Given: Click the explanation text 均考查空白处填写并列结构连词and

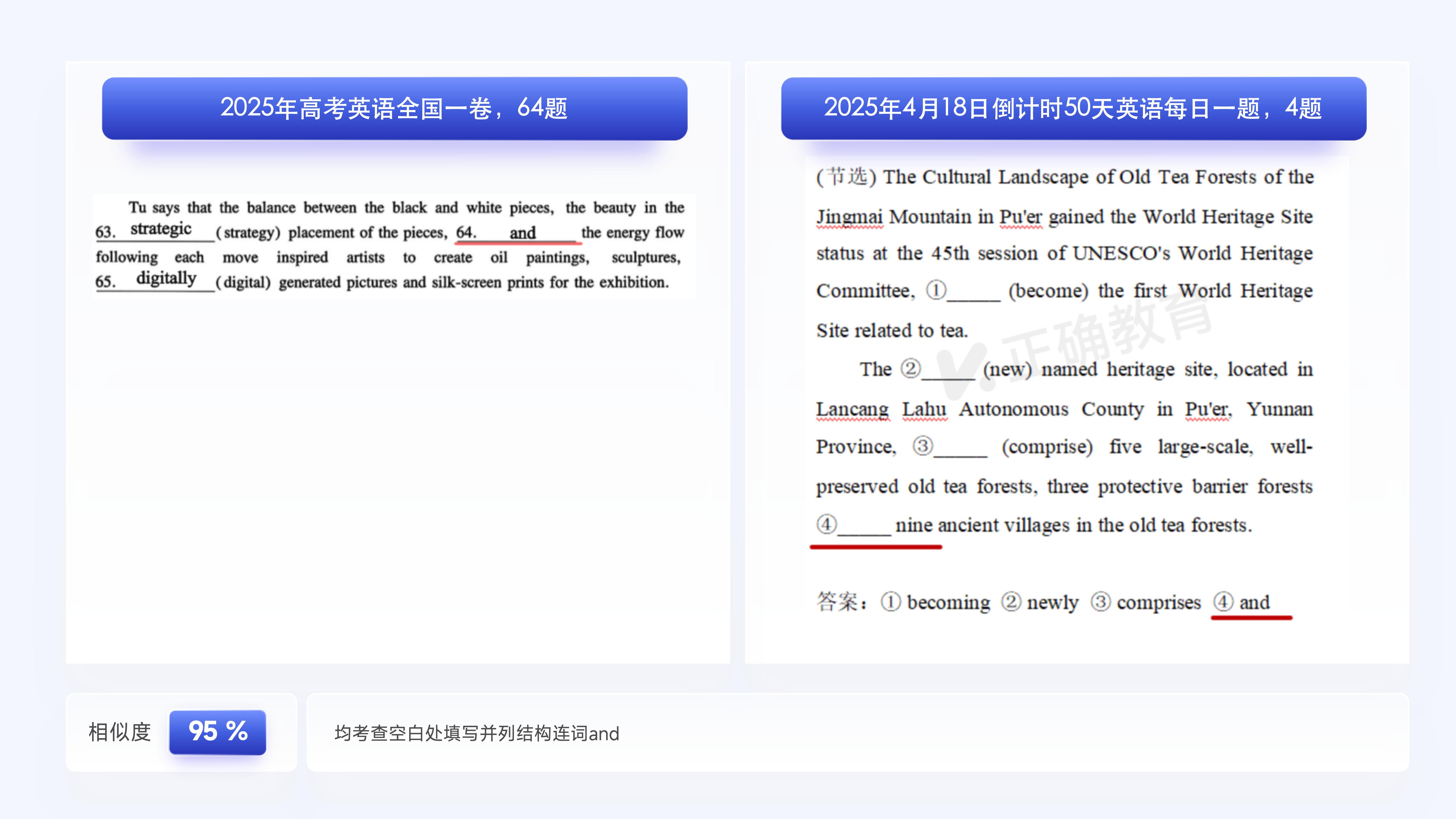Looking at the screenshot, I should coord(477,733).
